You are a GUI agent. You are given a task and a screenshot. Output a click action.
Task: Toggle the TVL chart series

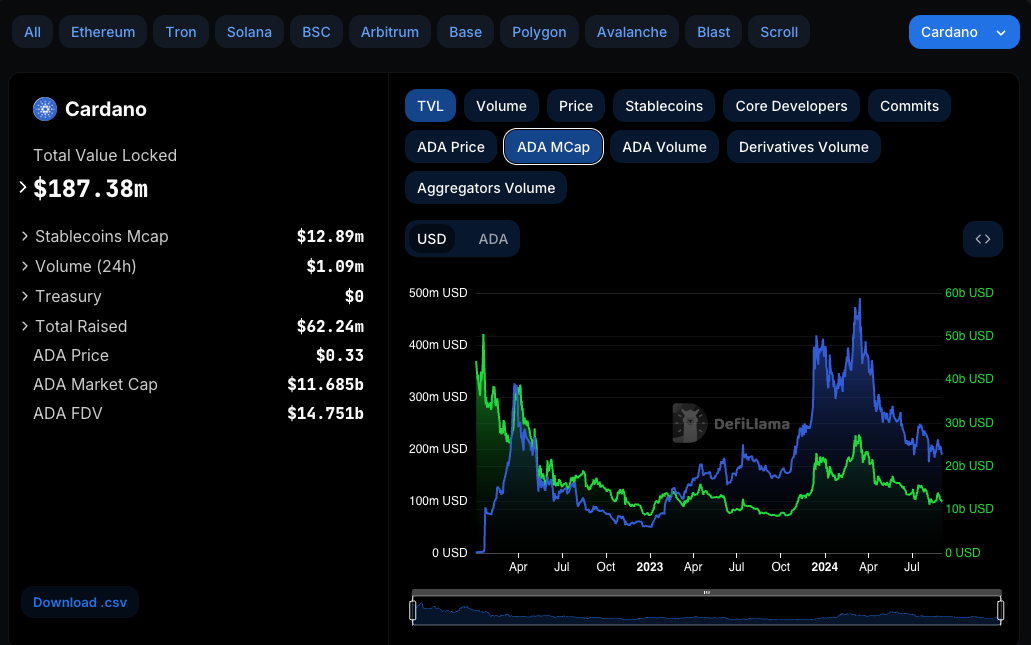tap(431, 106)
